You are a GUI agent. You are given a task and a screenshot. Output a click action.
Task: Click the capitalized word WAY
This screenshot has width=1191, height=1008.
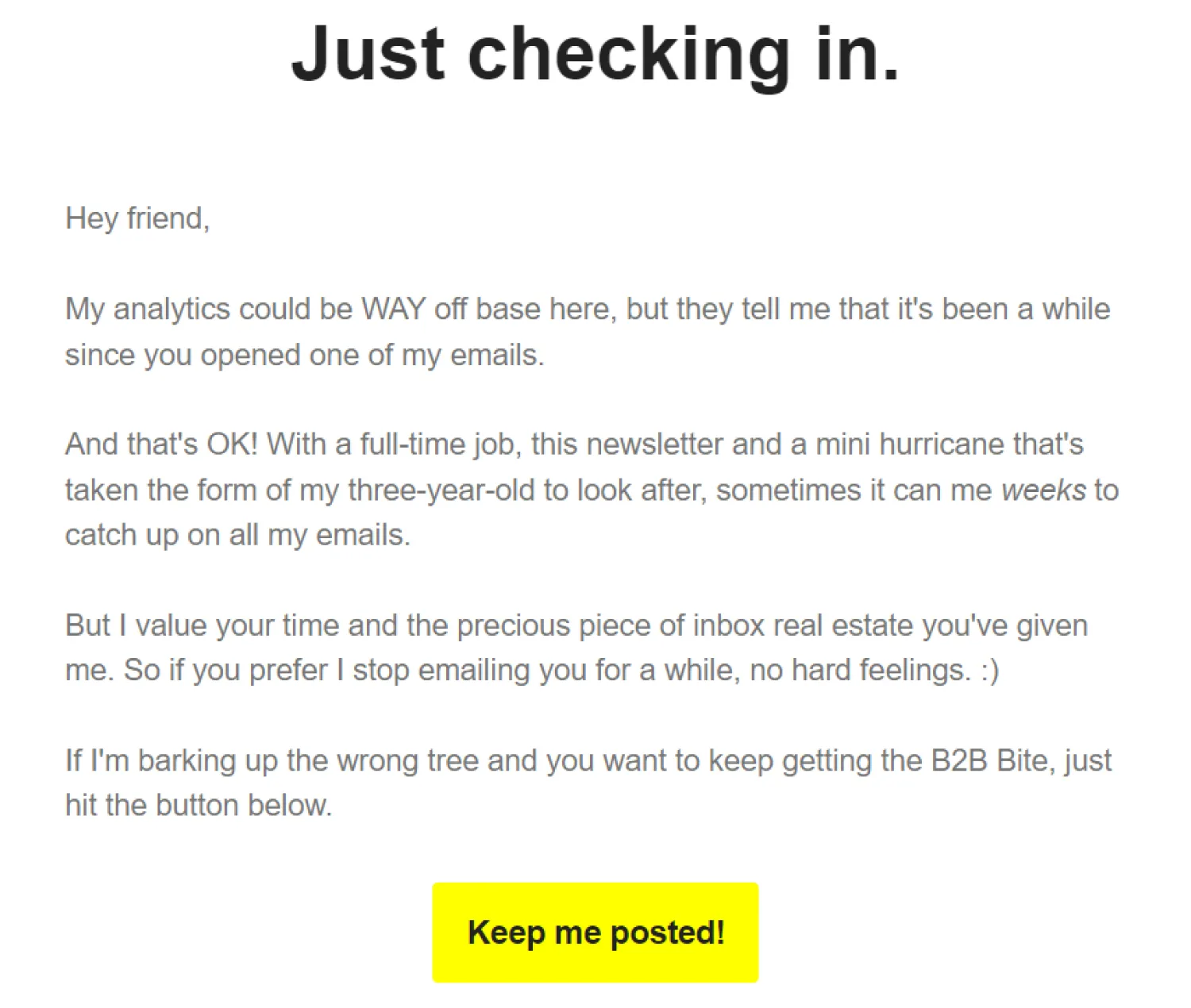(x=393, y=309)
